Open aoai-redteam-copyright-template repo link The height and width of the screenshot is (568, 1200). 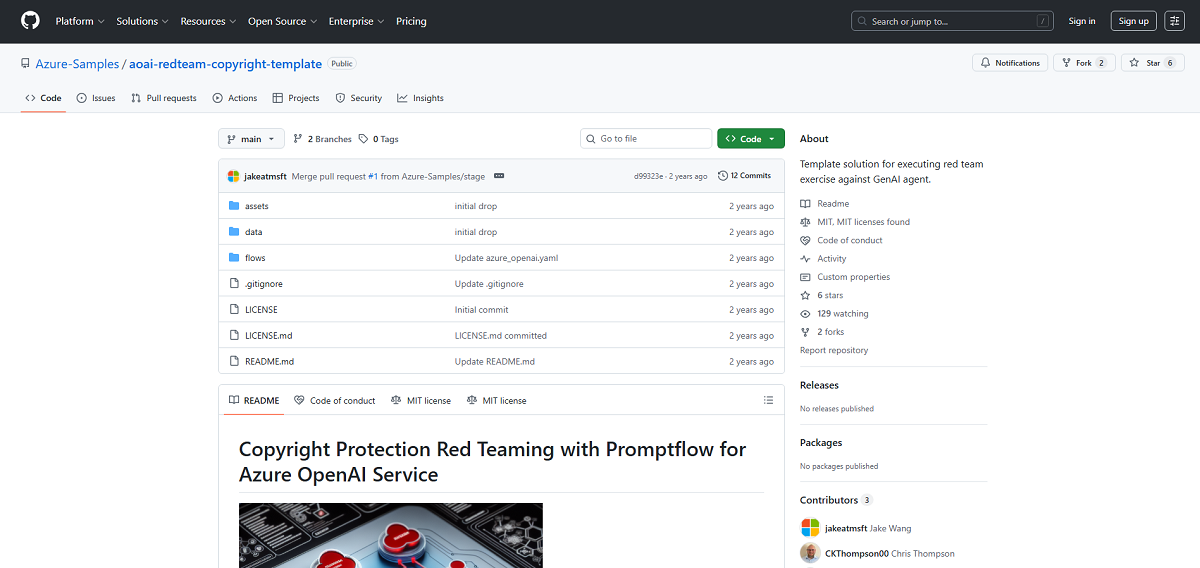click(x=226, y=63)
